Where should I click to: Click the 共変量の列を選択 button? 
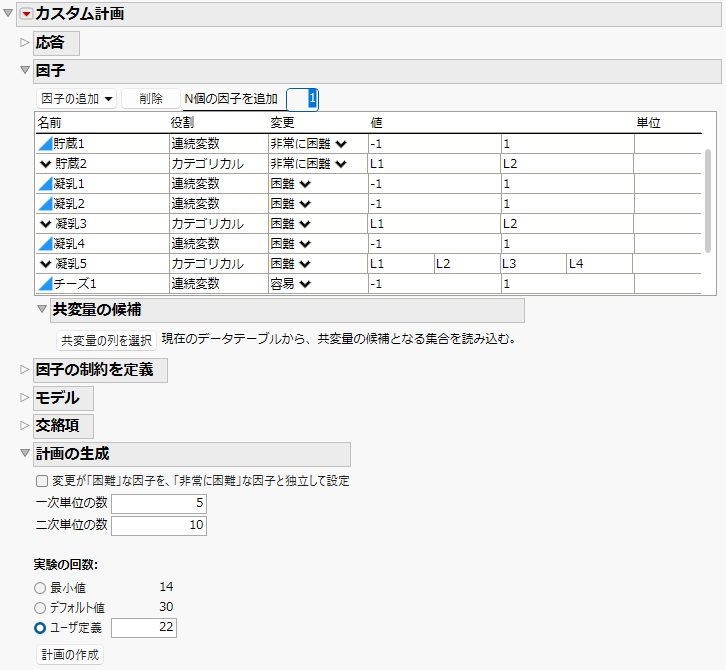point(106,340)
